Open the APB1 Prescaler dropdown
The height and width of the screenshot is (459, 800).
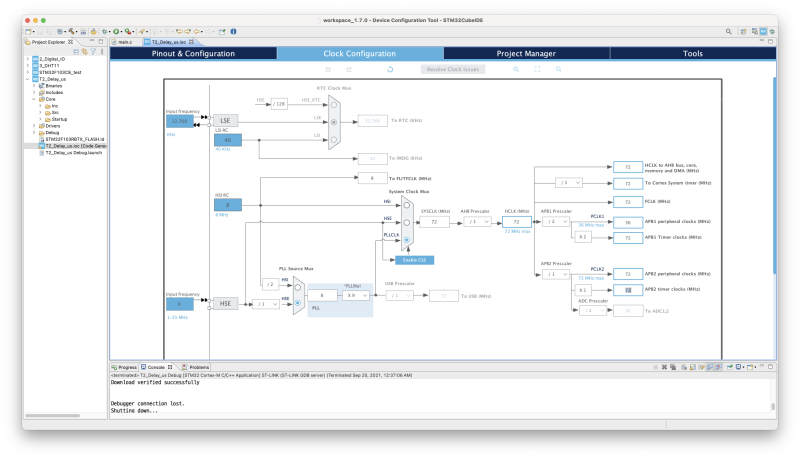coord(556,222)
